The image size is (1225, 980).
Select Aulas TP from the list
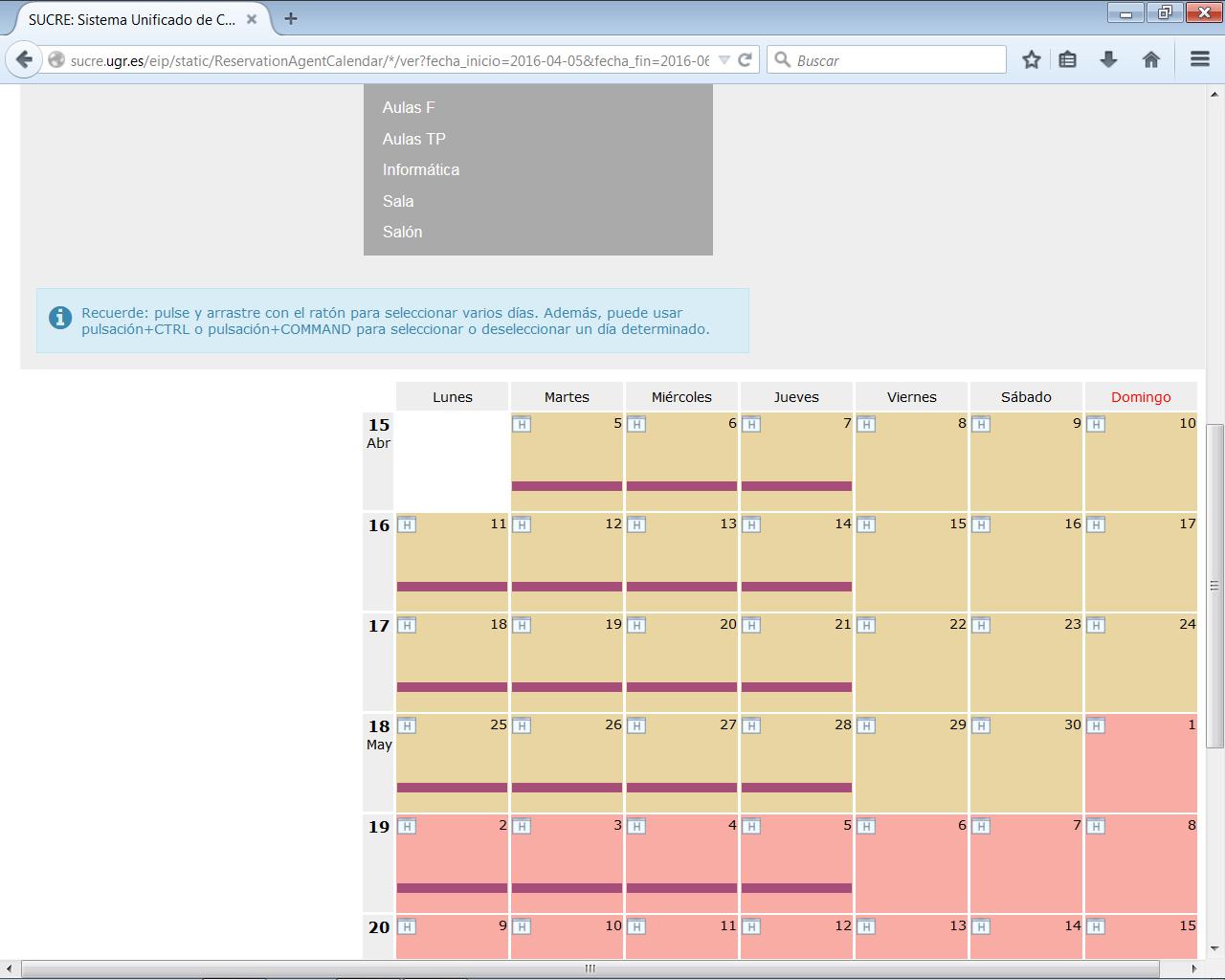point(414,139)
